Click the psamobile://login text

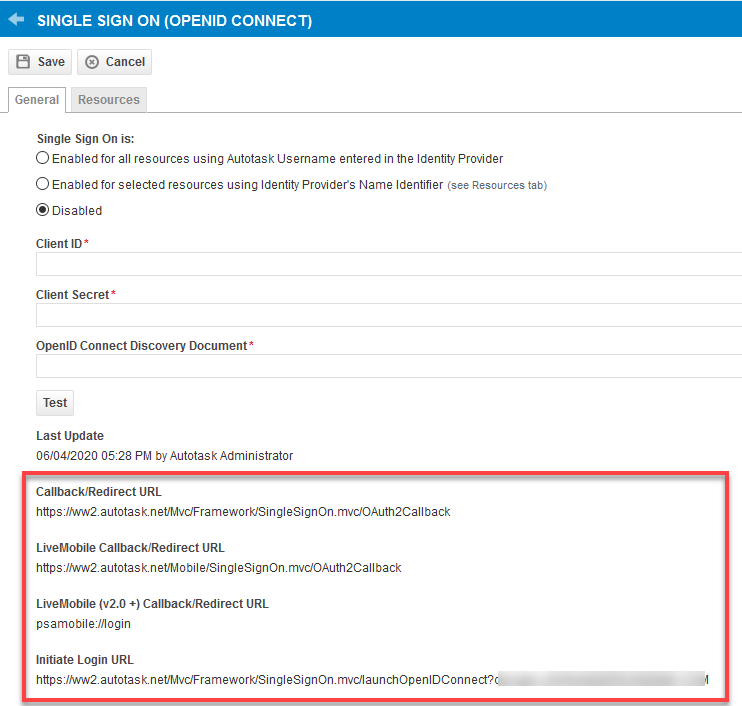click(x=83, y=624)
